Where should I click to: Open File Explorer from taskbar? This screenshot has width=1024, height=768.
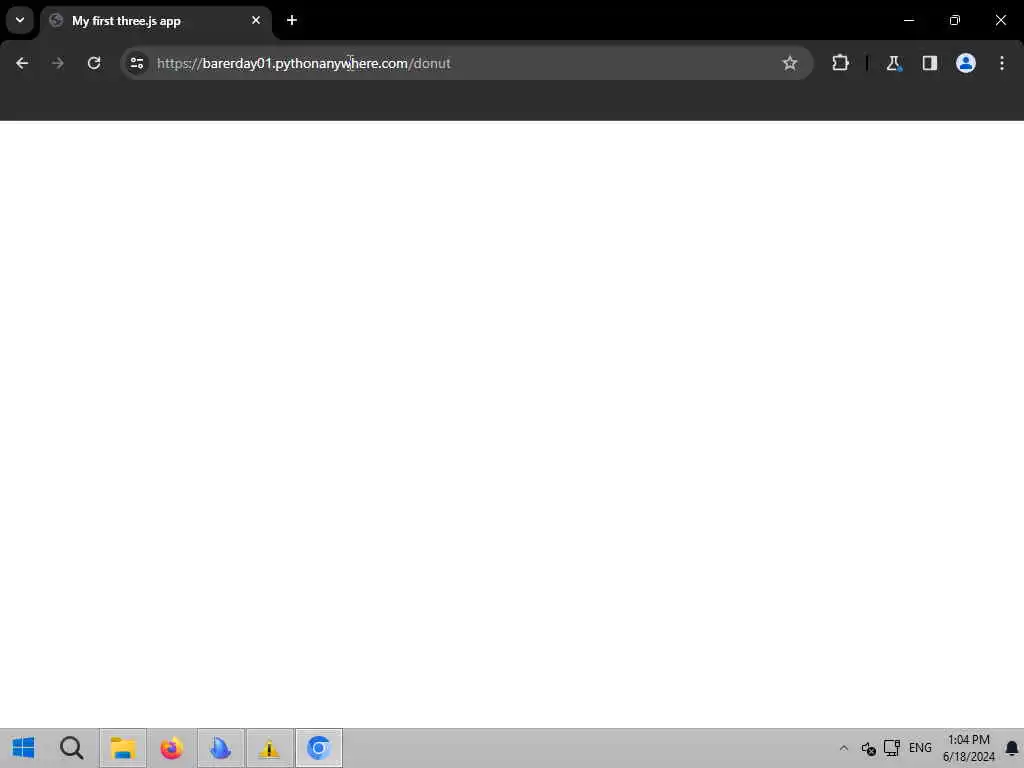click(123, 748)
